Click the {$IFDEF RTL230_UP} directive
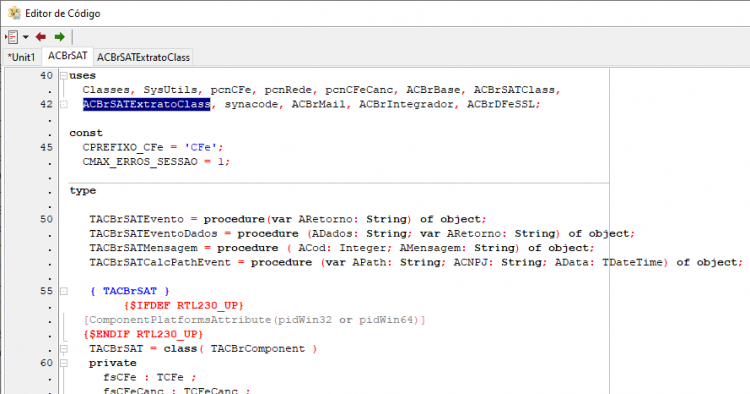The height and width of the screenshot is (394, 750). 184,306
